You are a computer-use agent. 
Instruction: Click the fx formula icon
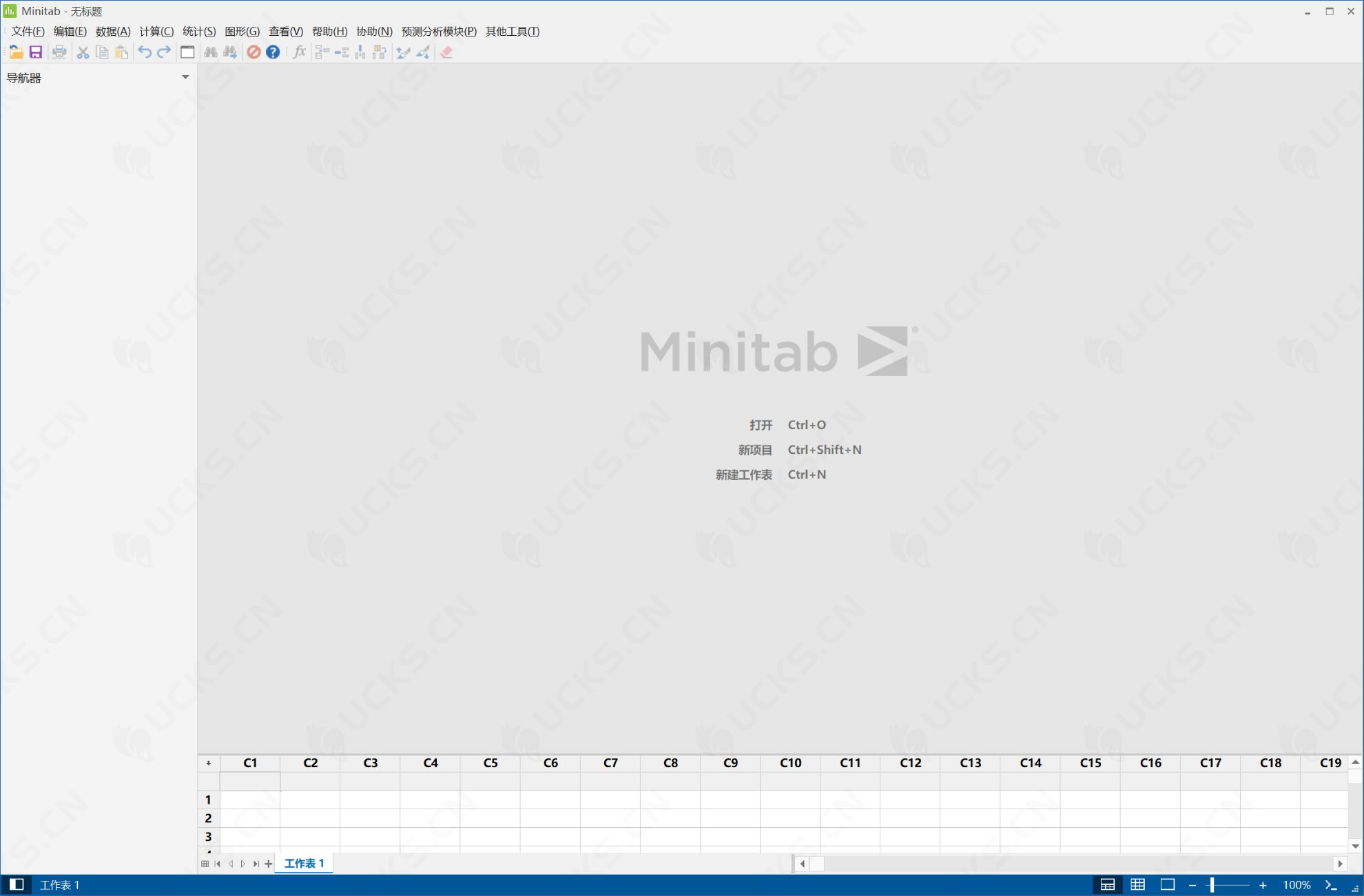(x=299, y=52)
